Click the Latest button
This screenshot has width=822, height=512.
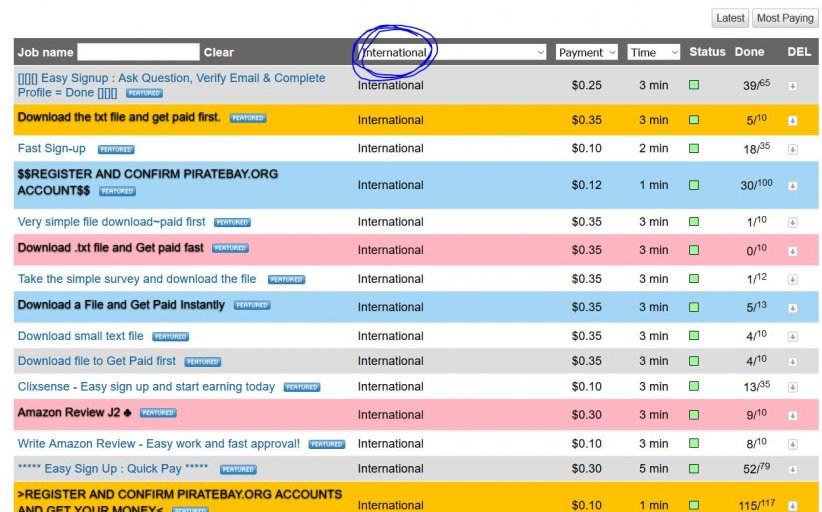730,18
